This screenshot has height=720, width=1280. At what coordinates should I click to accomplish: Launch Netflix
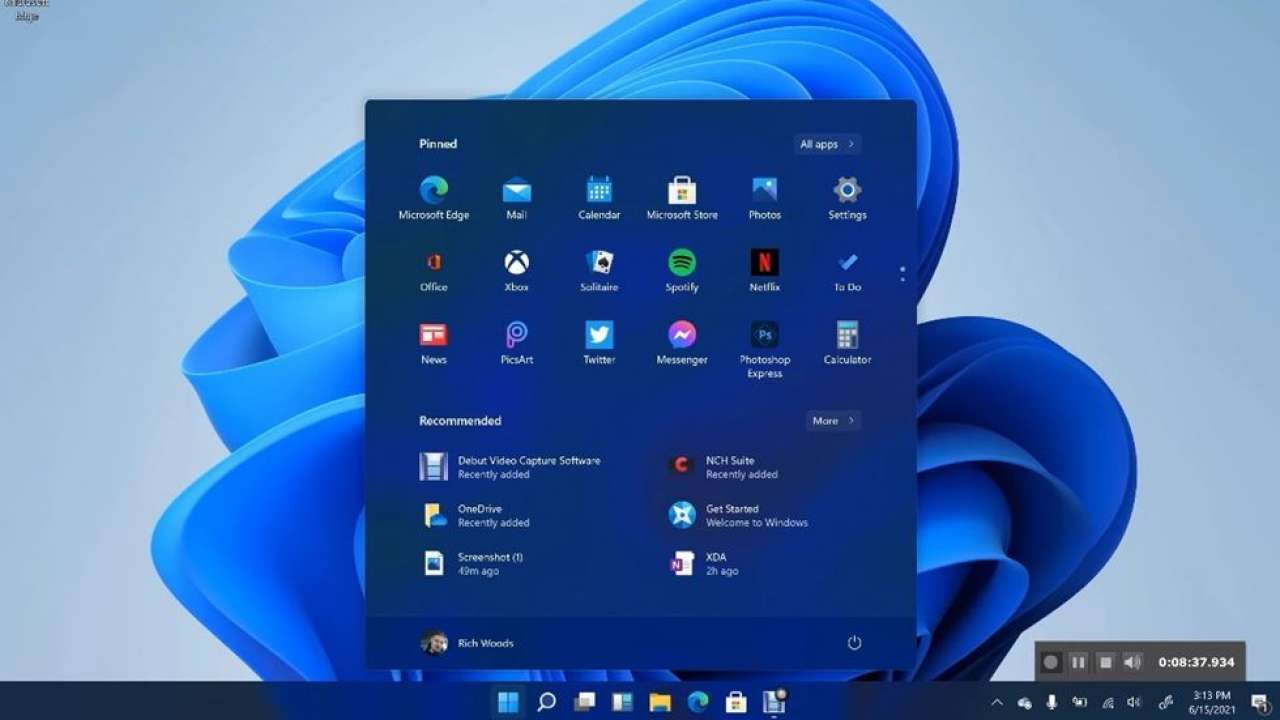click(765, 271)
